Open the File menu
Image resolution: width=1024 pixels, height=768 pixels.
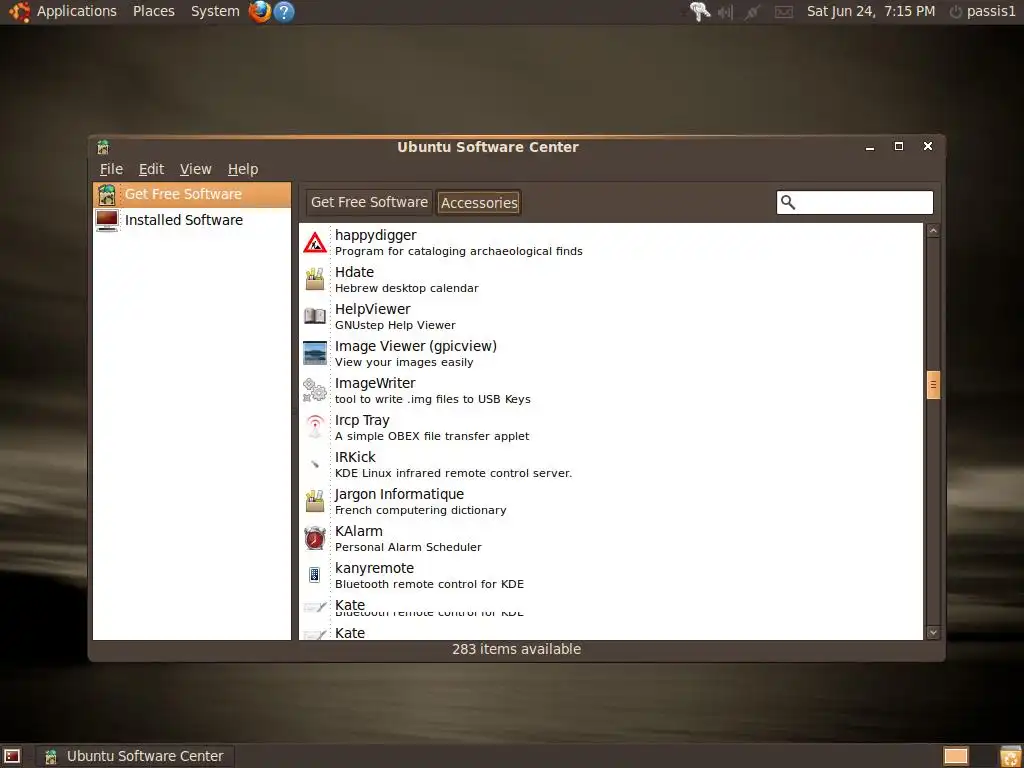[111, 169]
